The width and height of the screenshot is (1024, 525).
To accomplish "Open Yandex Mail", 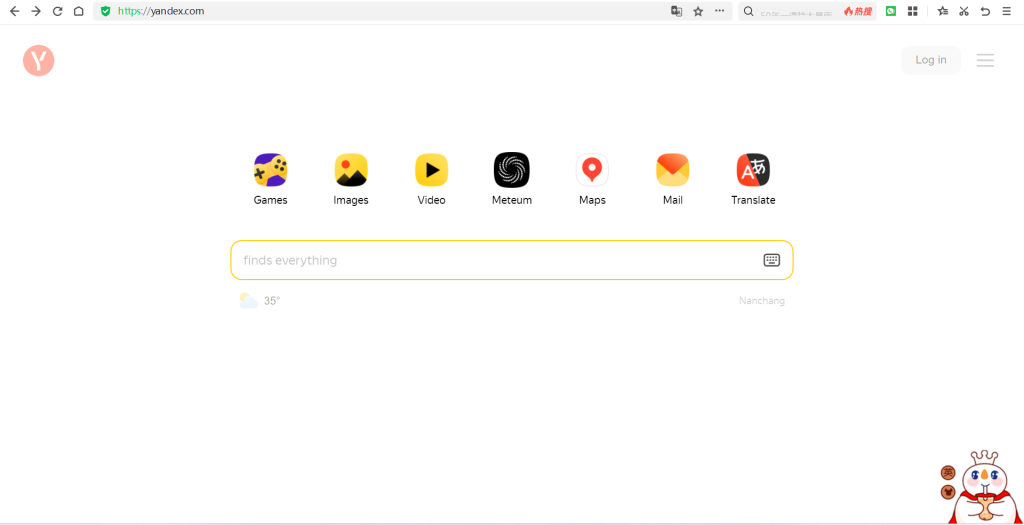I will coord(672,170).
